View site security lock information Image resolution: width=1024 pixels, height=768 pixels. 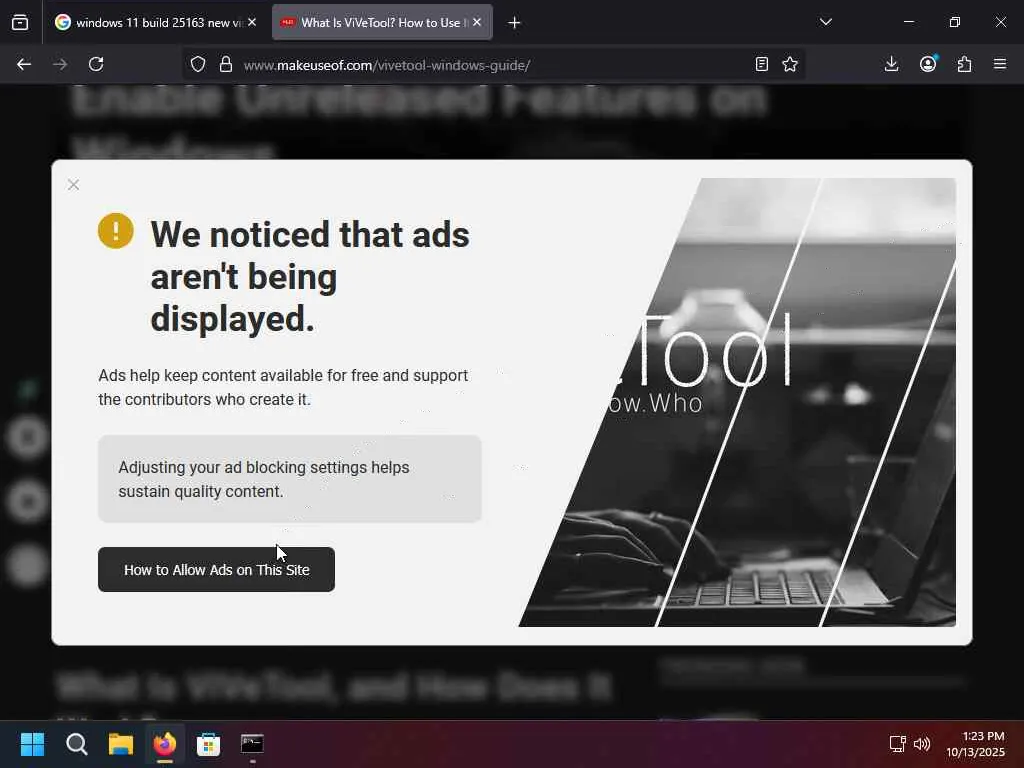[x=225, y=64]
